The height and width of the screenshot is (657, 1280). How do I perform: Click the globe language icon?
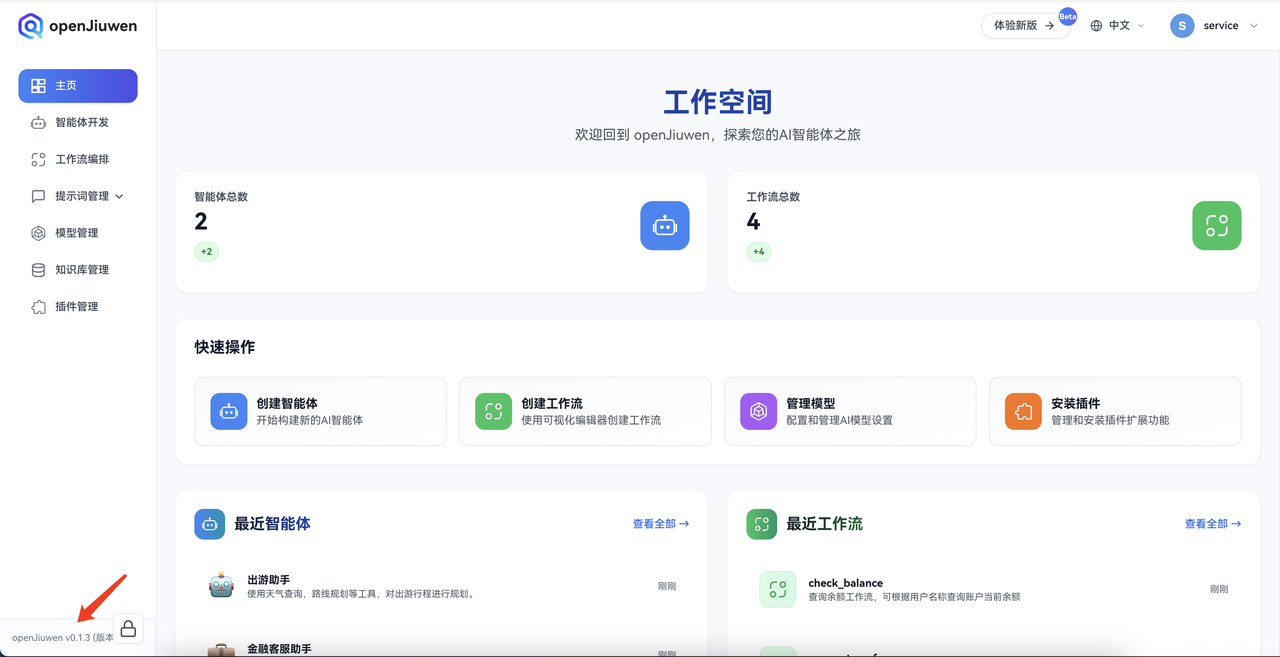click(x=1096, y=26)
